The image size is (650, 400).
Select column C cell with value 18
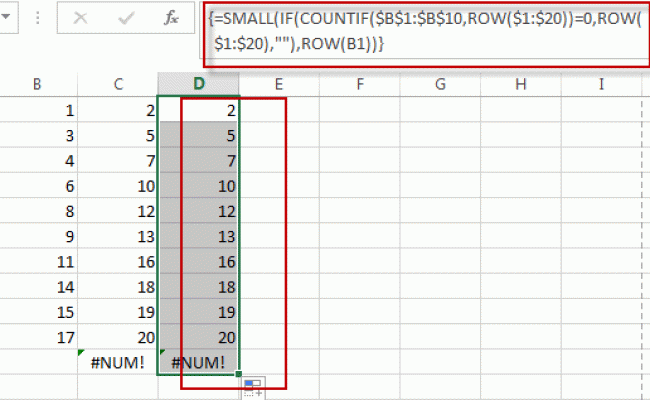118,287
